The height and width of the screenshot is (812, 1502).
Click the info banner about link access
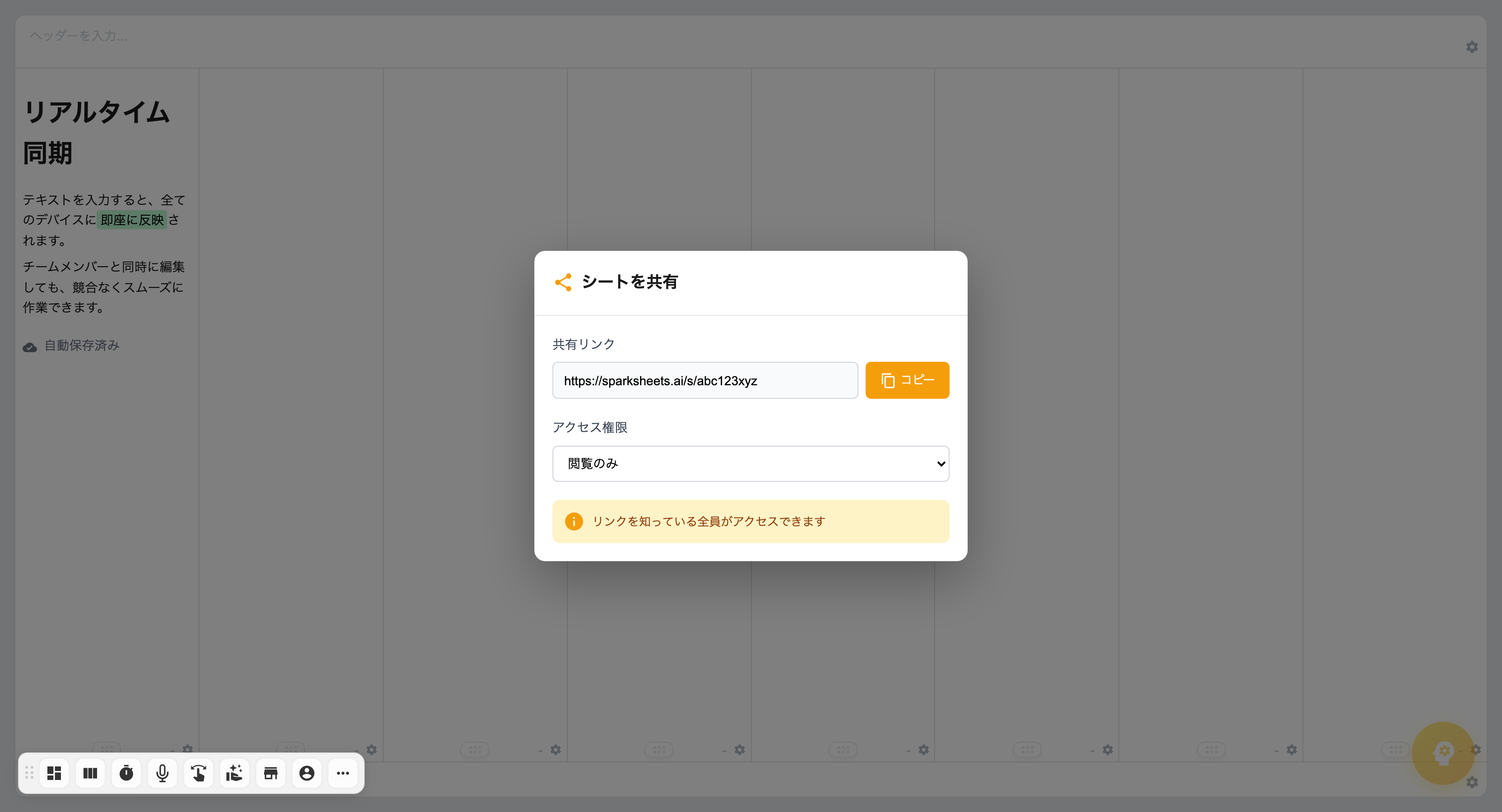[x=751, y=521]
